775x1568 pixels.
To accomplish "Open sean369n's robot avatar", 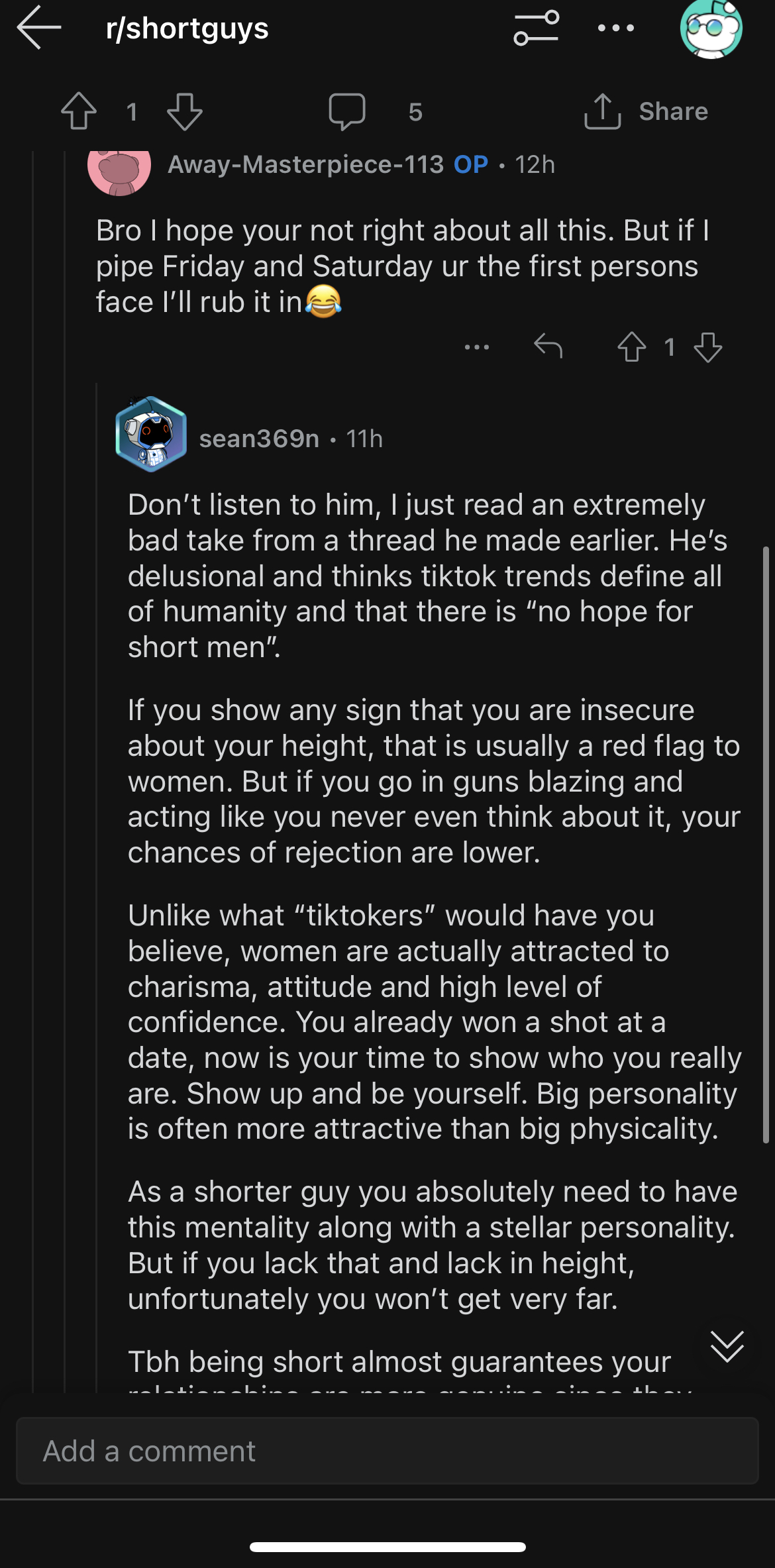I will click(x=151, y=435).
